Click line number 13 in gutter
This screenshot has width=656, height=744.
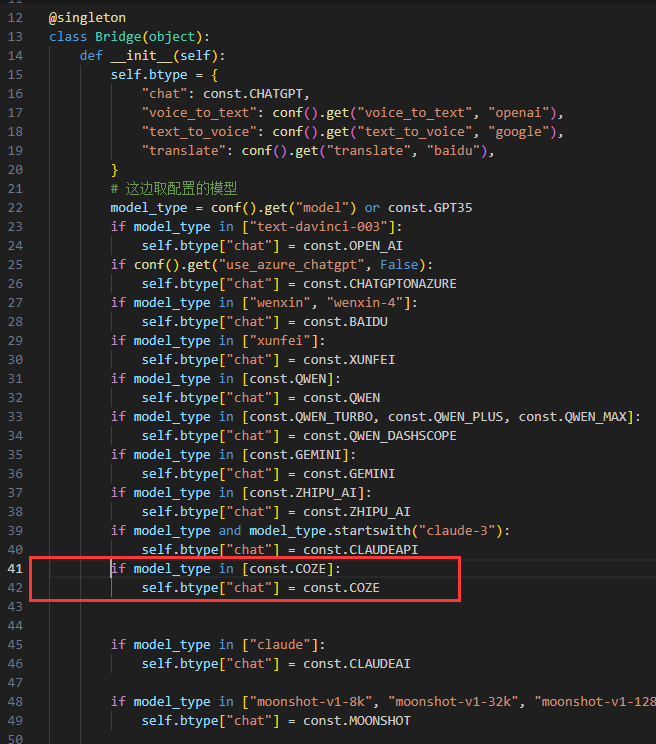point(15,37)
